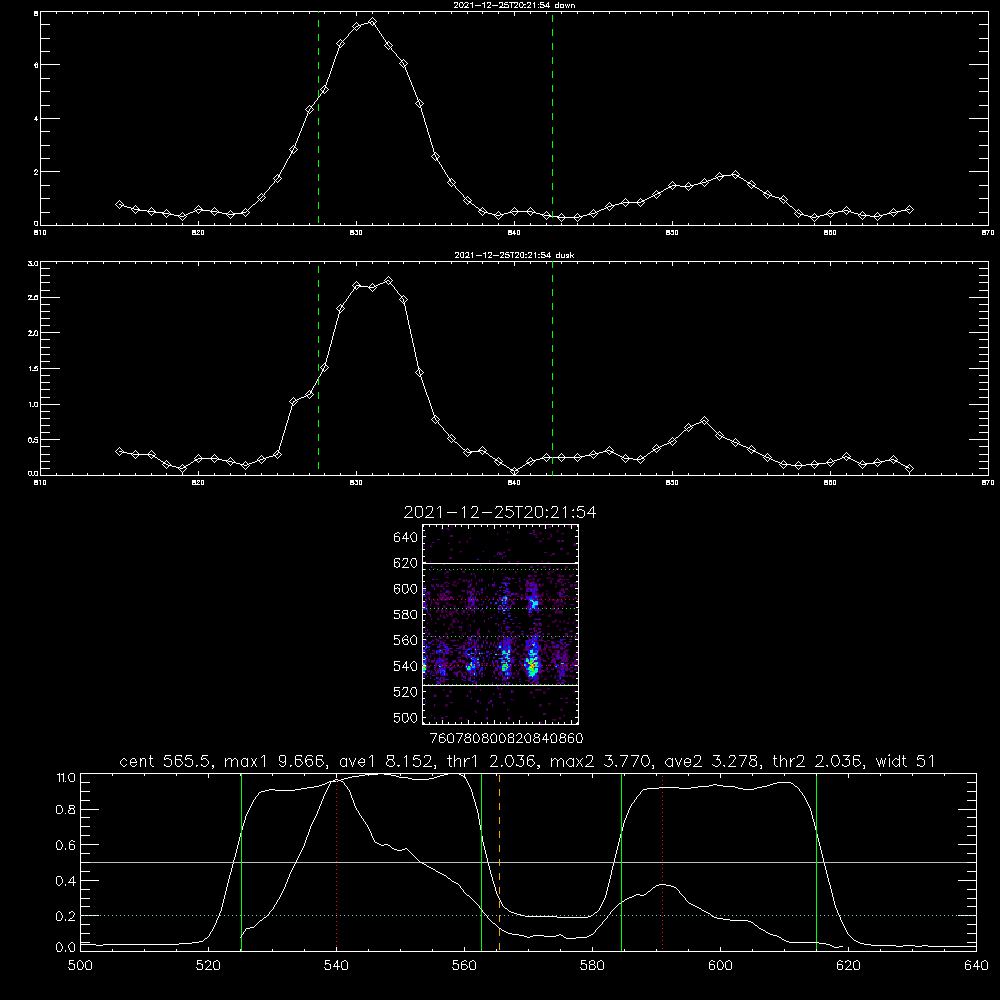Click dawn plot y-axis label '4'
This screenshot has height=1000, width=1000.
coord(36,119)
